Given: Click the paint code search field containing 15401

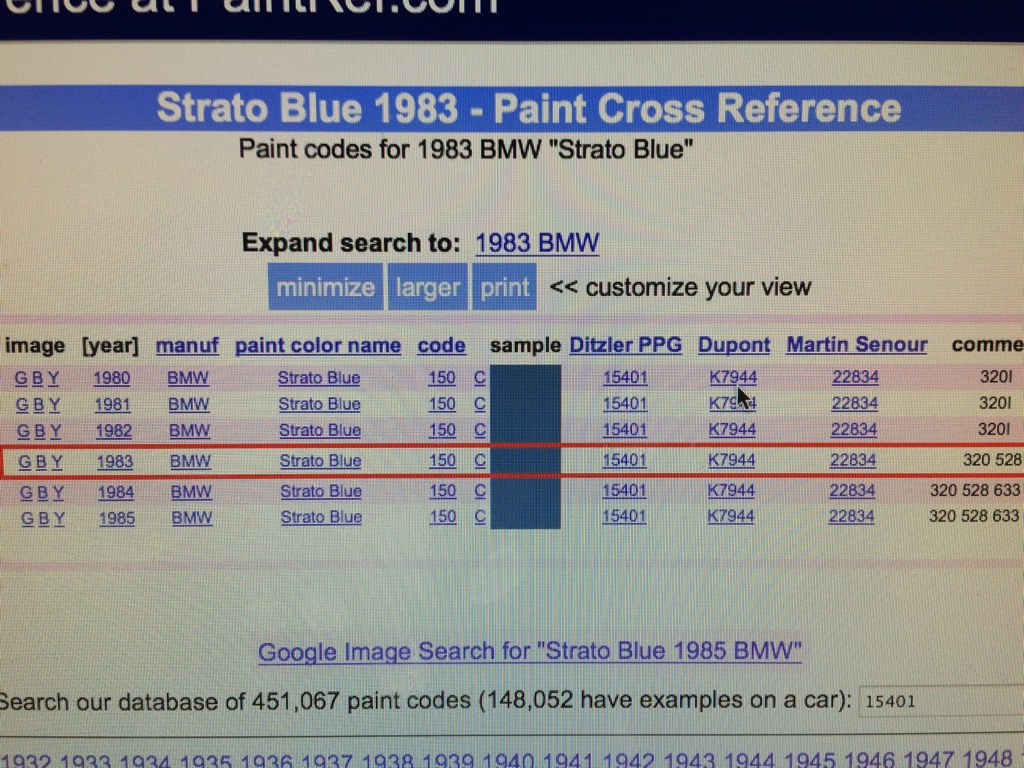Looking at the screenshot, I should coord(938,701).
